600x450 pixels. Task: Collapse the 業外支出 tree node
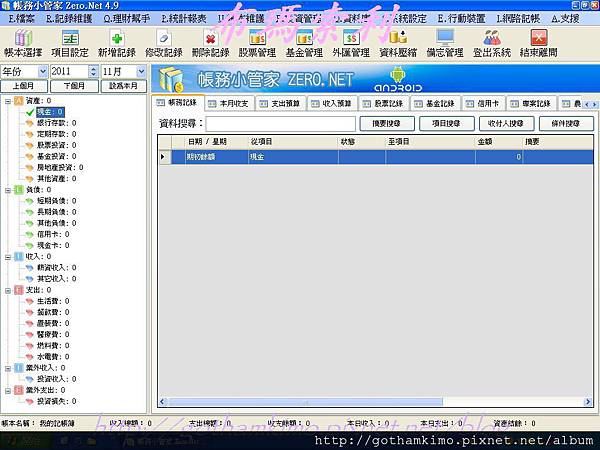(x=8, y=390)
